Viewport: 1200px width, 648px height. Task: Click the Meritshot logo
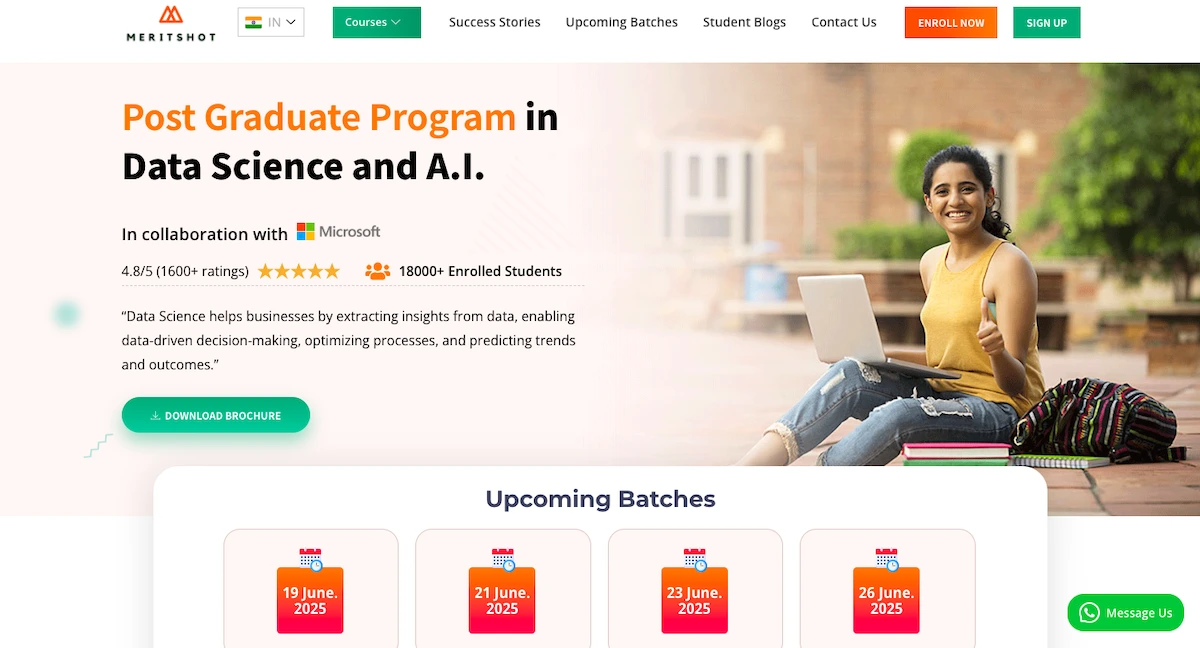170,23
